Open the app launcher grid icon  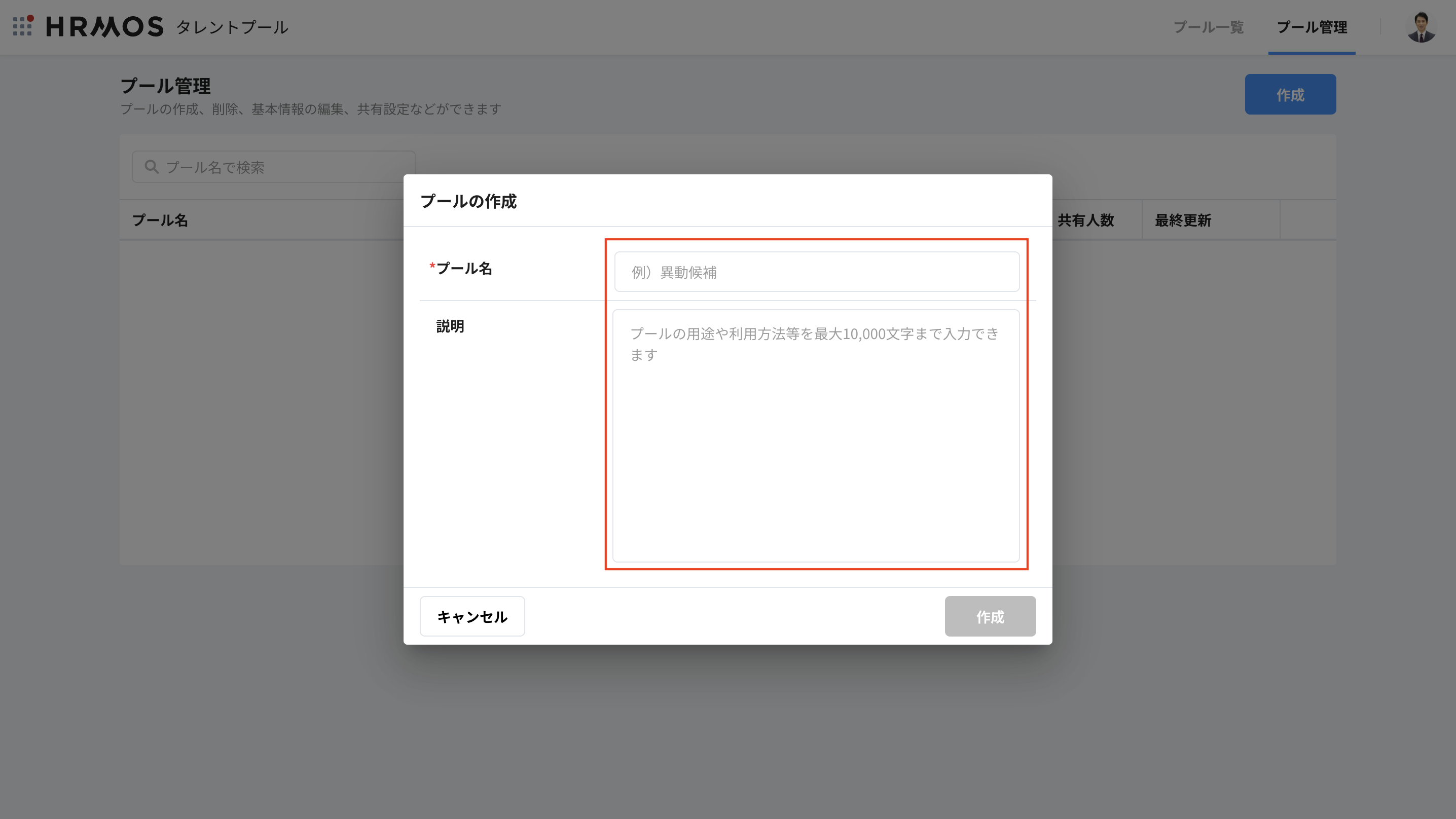[x=23, y=26]
